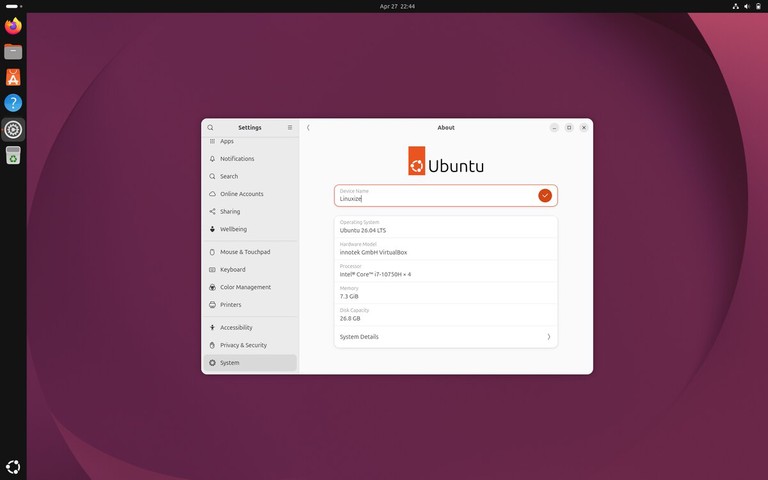Image resolution: width=768 pixels, height=480 pixels.
Task: Launch Firefox from the dock
Action: point(13,26)
